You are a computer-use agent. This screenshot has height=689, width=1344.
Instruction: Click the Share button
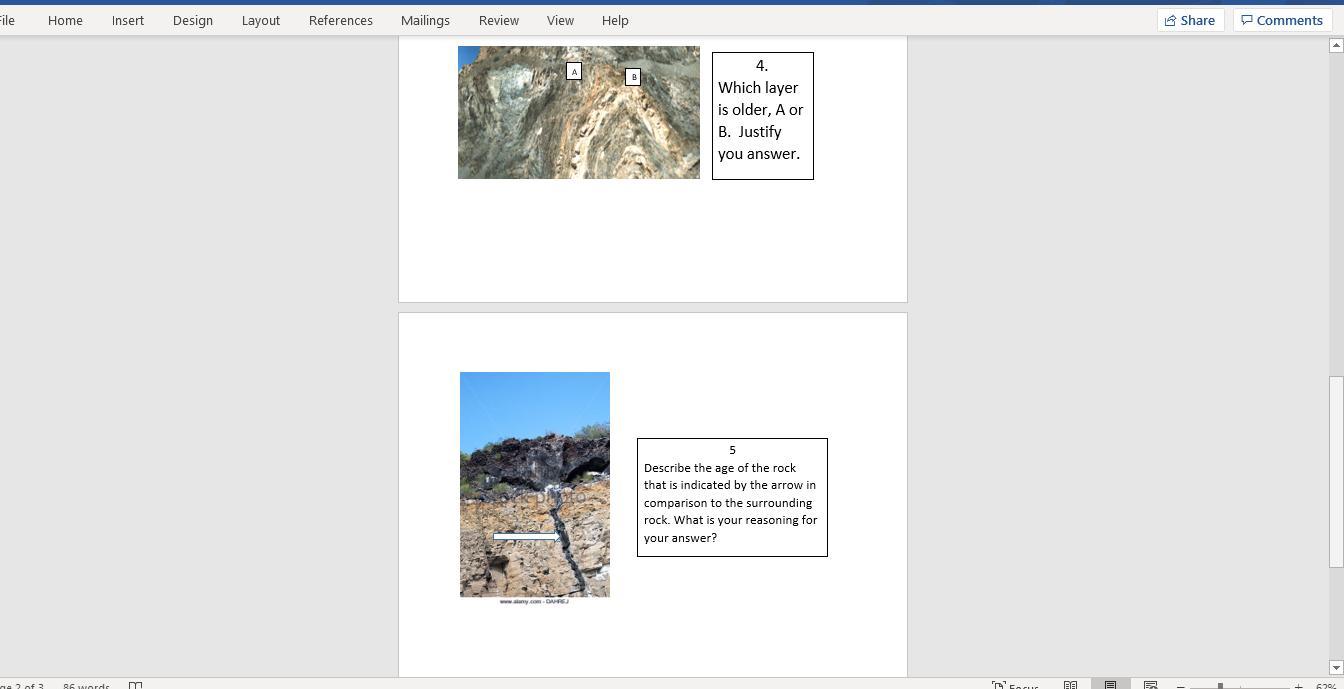click(x=1190, y=20)
